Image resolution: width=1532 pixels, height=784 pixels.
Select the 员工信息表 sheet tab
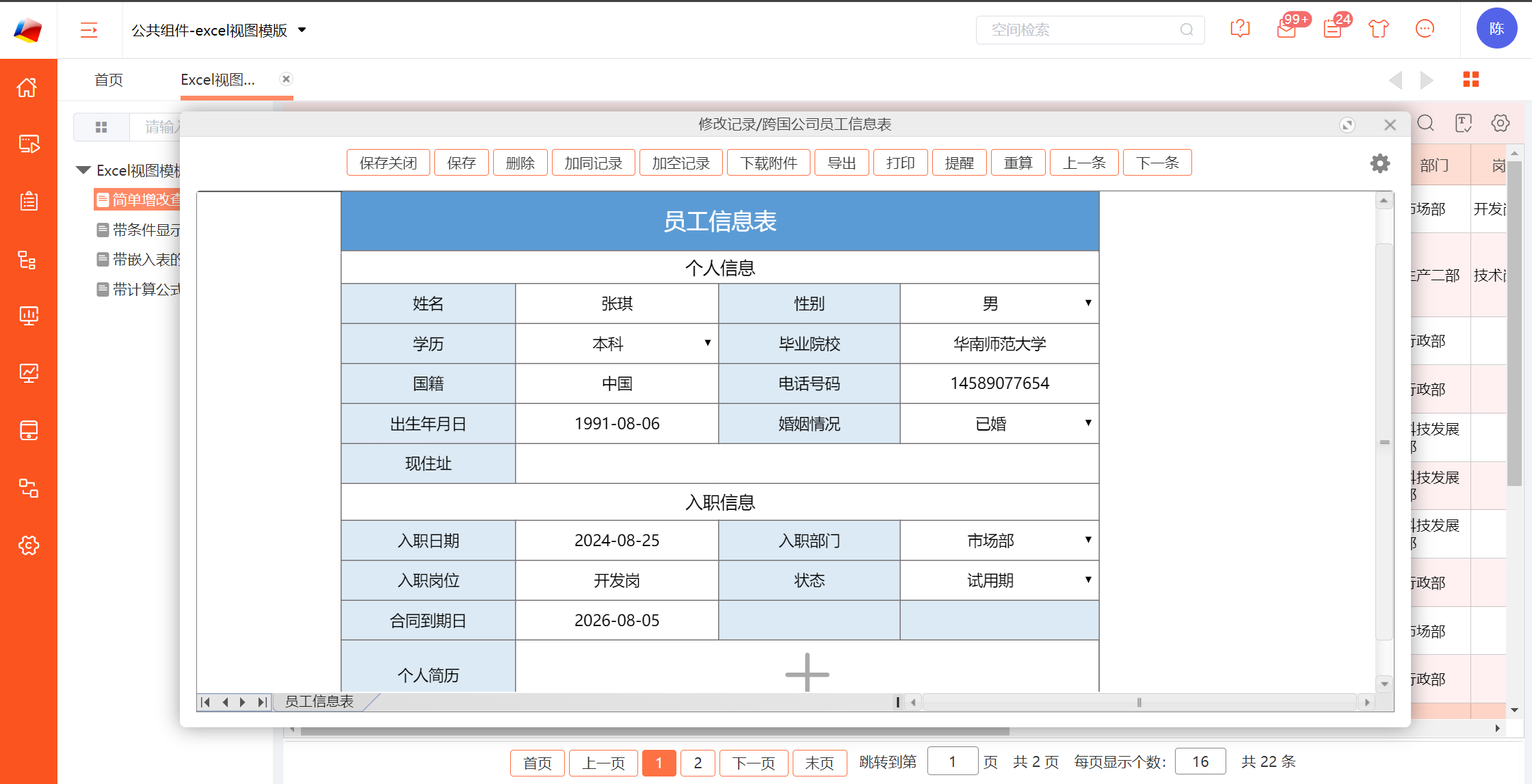coord(319,701)
